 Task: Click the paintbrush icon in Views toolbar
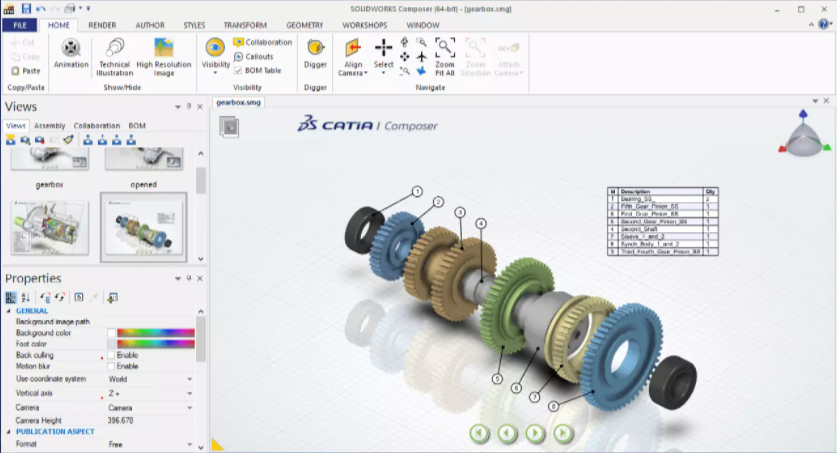click(x=68, y=140)
